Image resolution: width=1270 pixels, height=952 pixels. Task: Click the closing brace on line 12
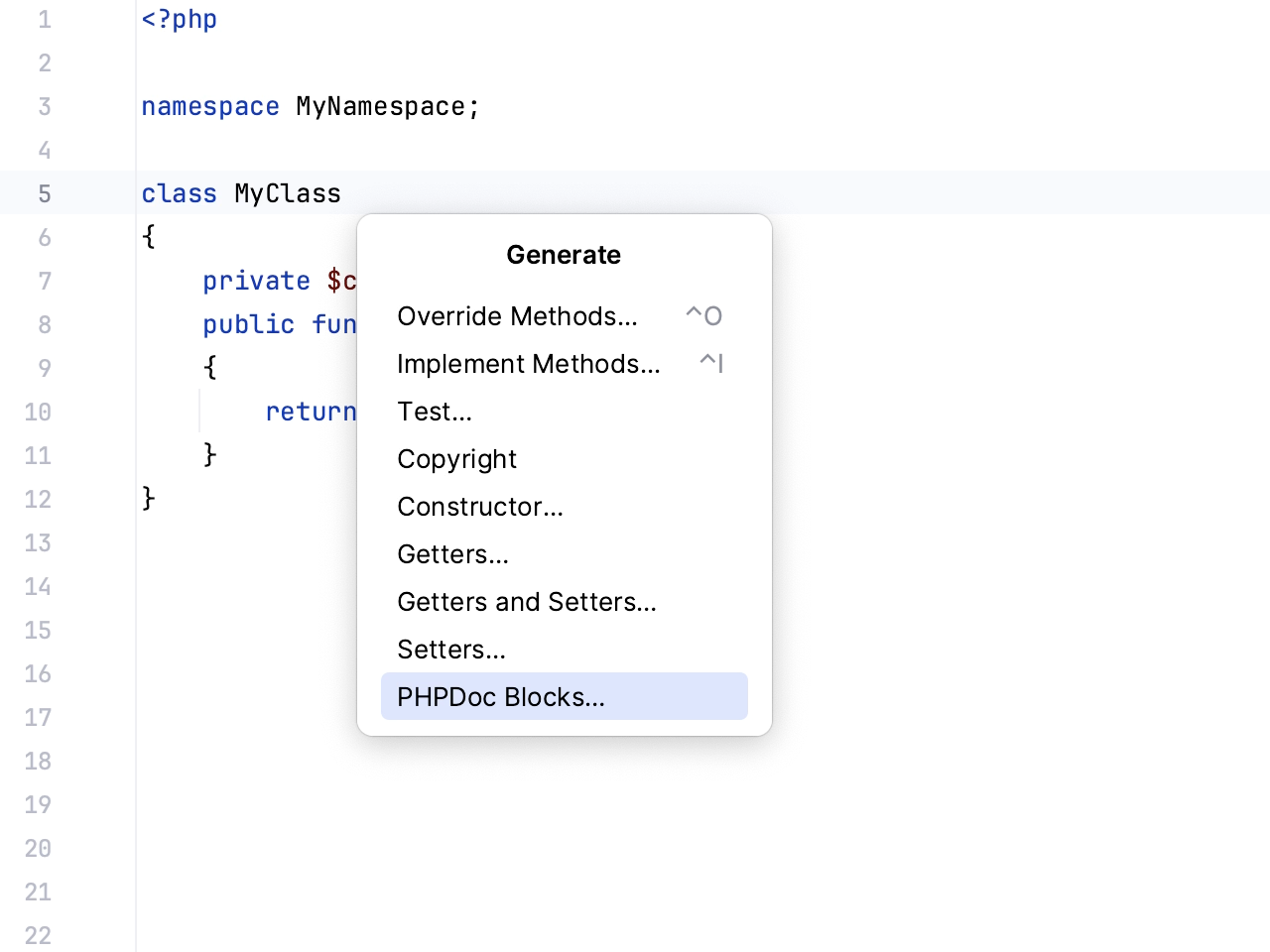pos(147,499)
